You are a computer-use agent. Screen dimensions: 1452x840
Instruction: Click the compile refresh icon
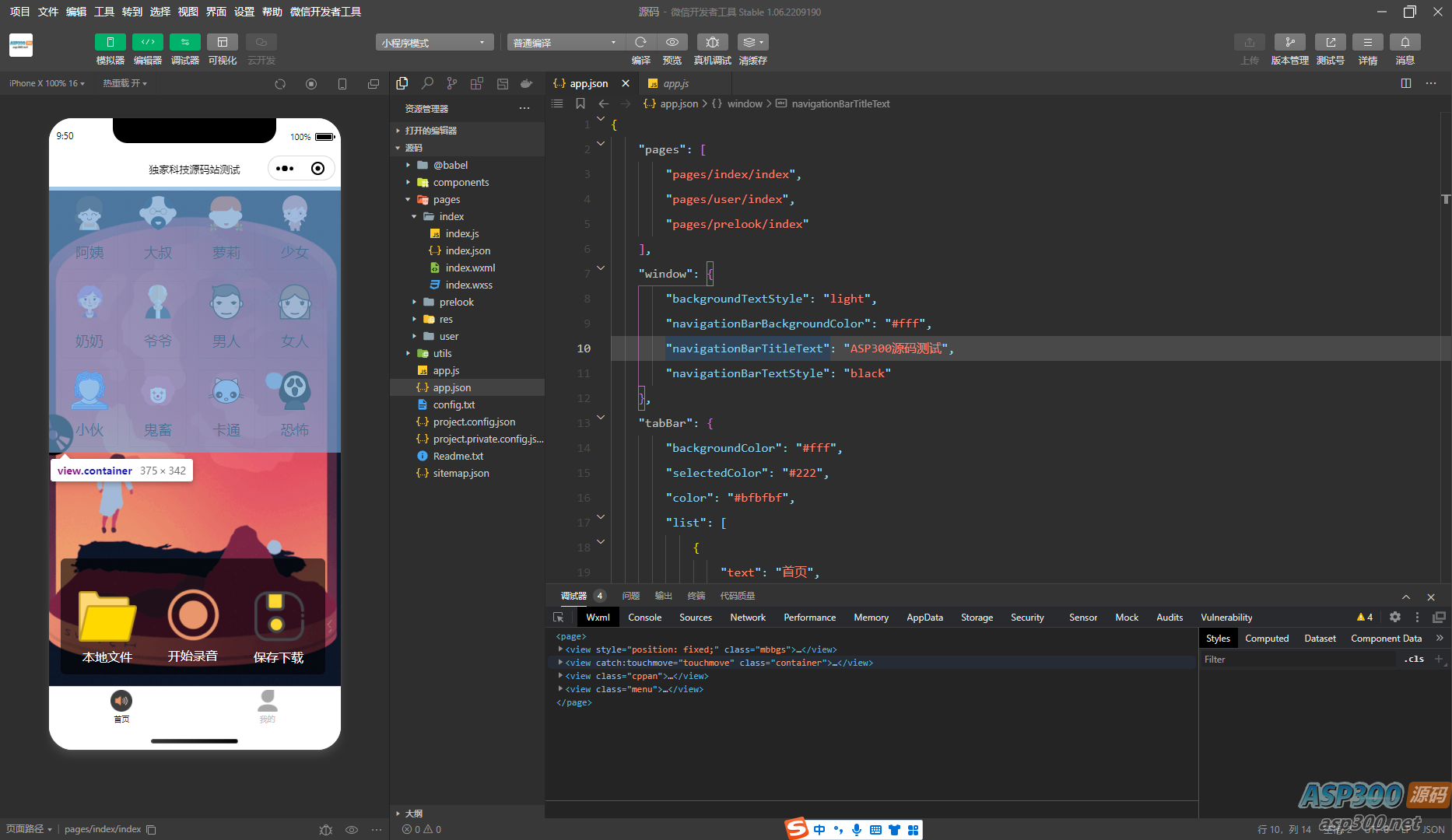tap(640, 42)
